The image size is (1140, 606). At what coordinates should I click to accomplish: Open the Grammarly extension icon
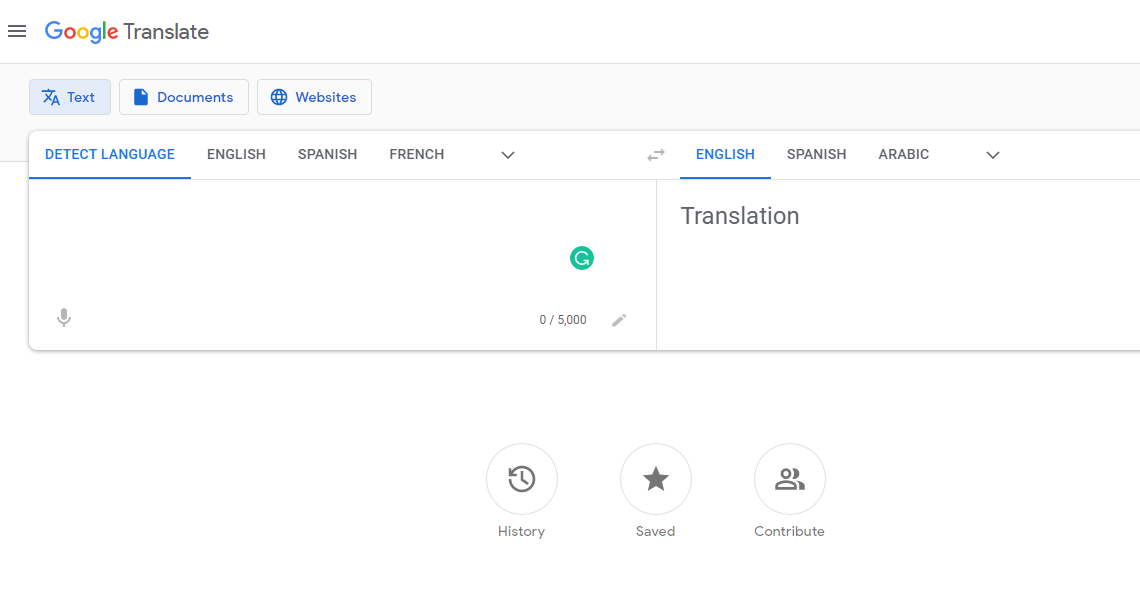pyautogui.click(x=582, y=258)
